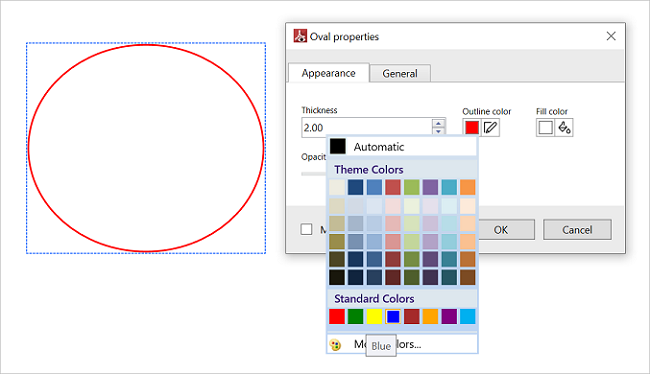650x374 pixels.
Task: Select top-row medium blue theme color
Action: tap(374, 187)
